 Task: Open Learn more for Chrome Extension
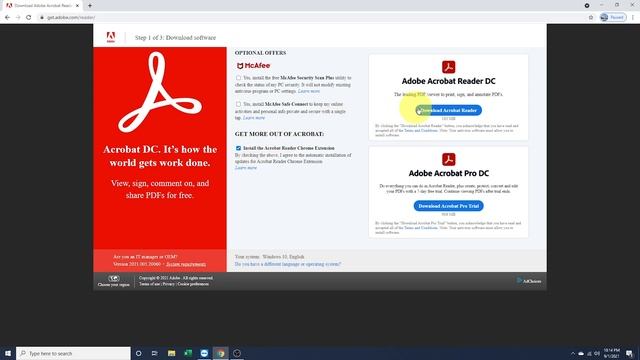[x=246, y=167]
